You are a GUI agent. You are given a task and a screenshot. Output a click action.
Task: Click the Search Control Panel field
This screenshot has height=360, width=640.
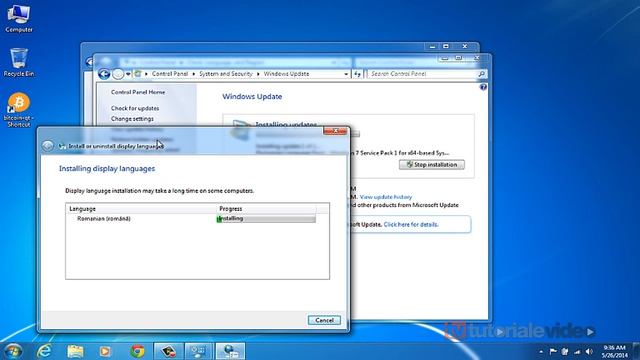422,74
